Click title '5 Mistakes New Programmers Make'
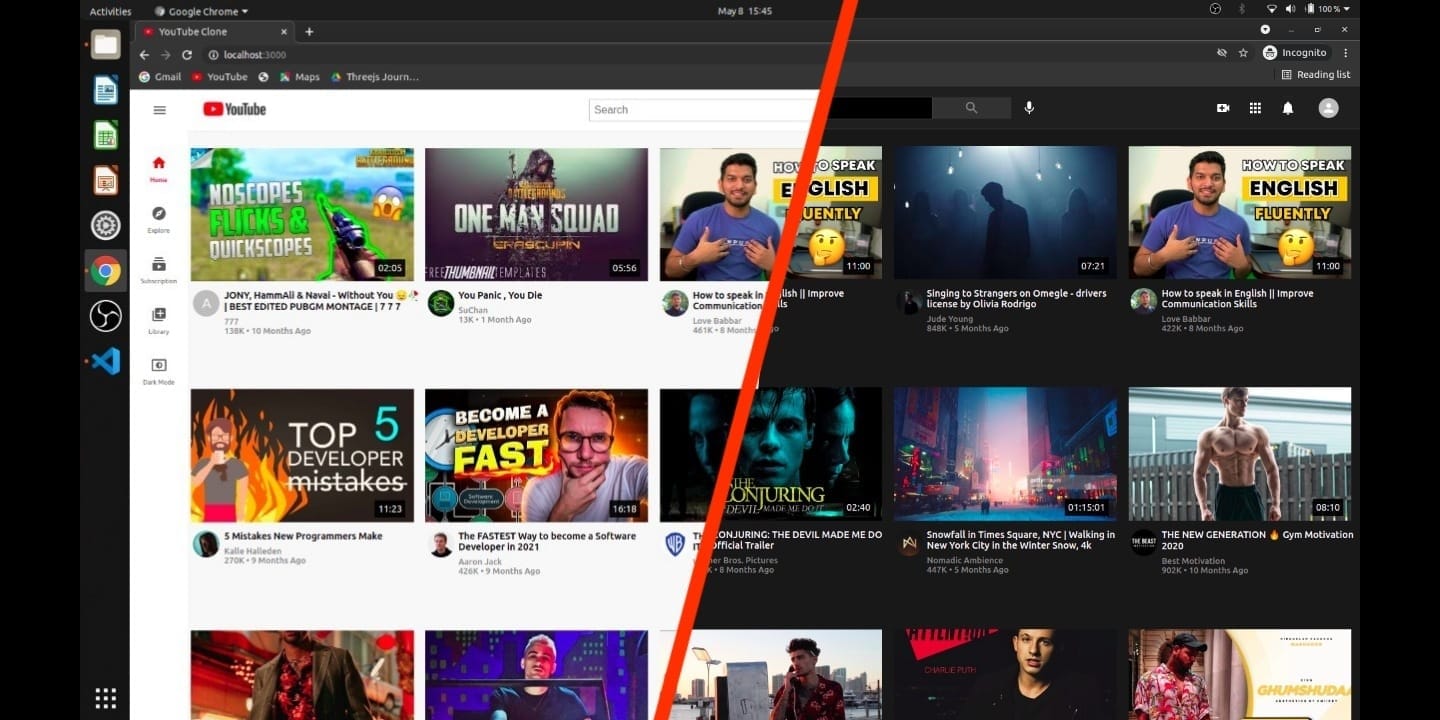The height and width of the screenshot is (720, 1440). 303,536
